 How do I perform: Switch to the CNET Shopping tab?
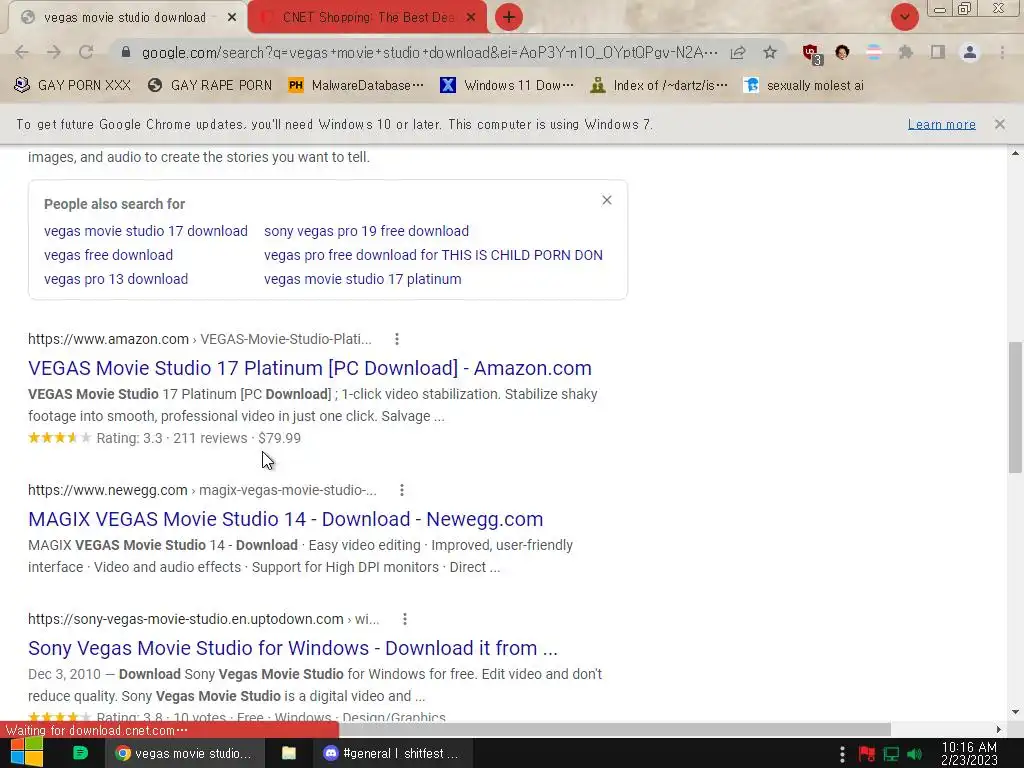pyautogui.click(x=367, y=17)
